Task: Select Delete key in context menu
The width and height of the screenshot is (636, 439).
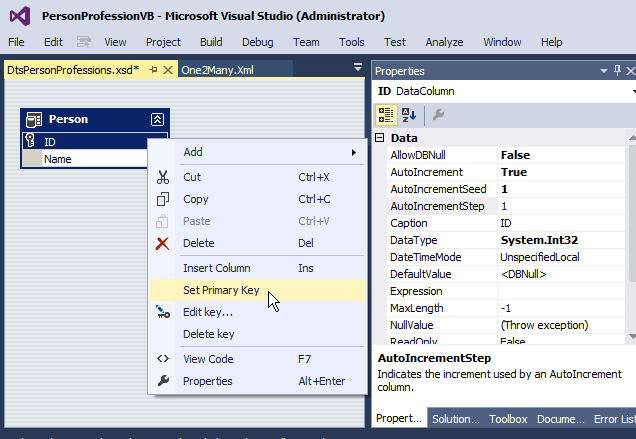Action: pyautogui.click(x=258, y=334)
